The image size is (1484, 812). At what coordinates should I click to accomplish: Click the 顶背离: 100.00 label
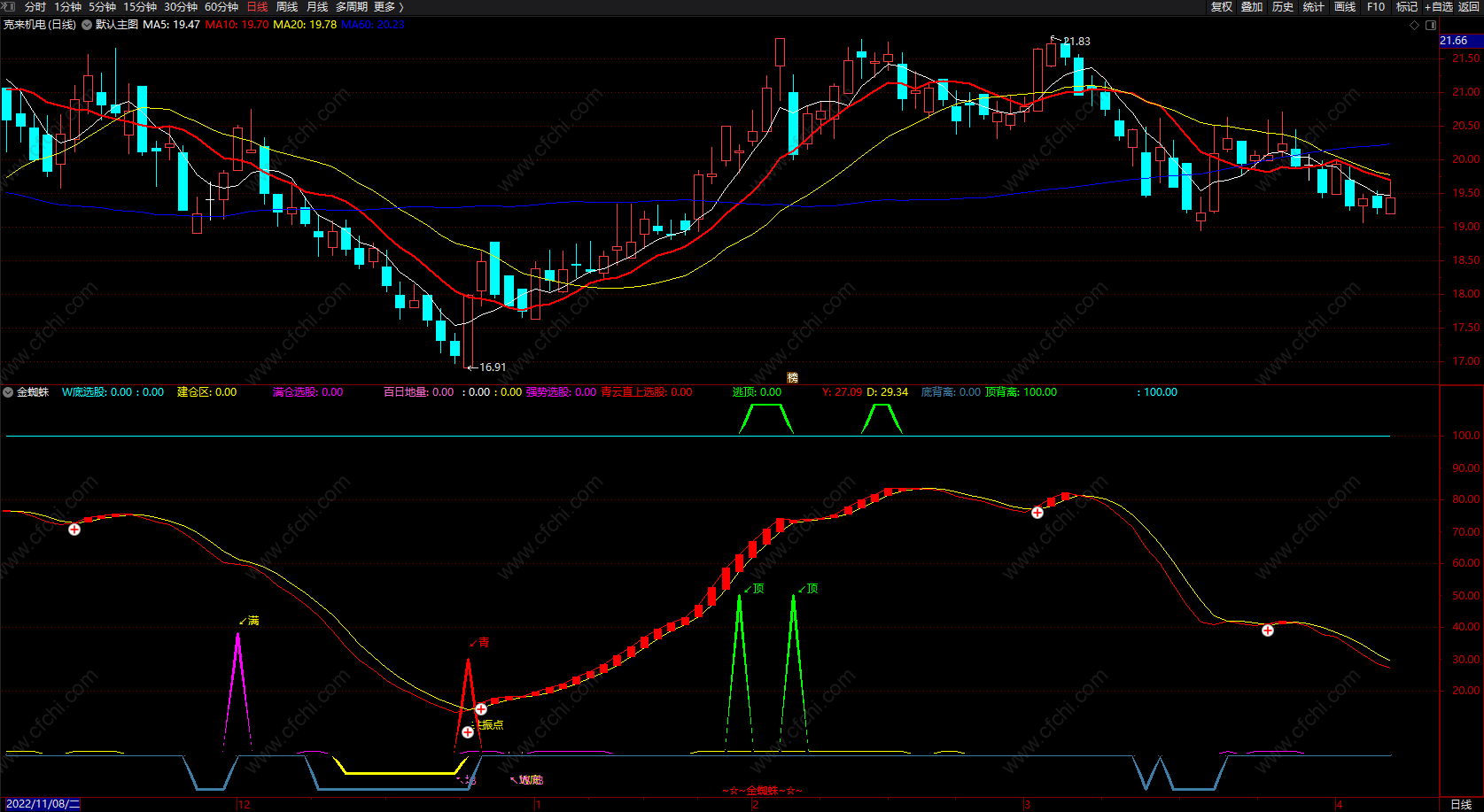point(1022,392)
